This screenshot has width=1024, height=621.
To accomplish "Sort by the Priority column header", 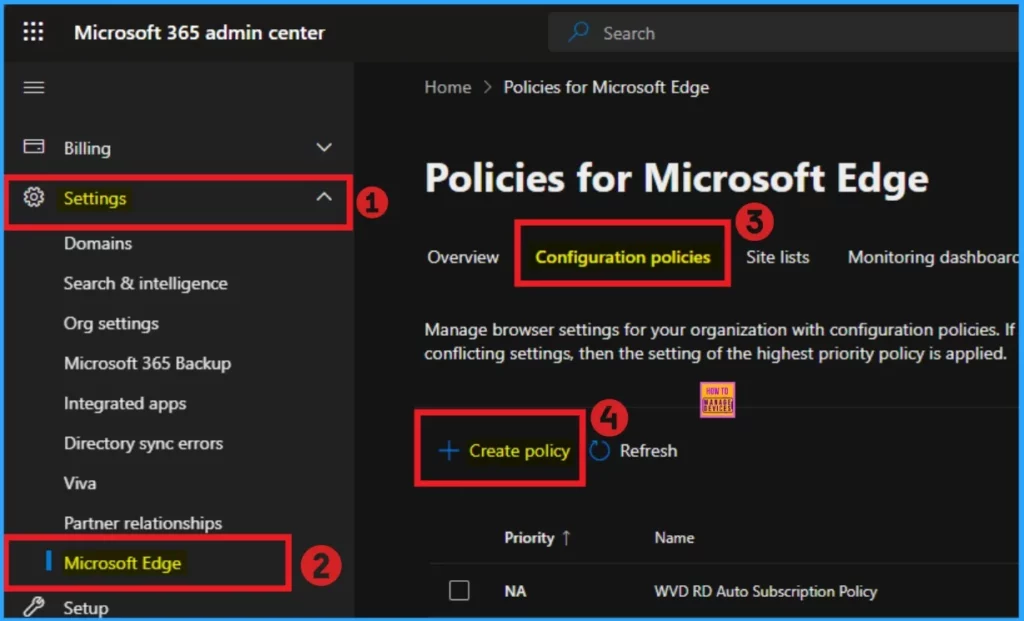I will [529, 538].
